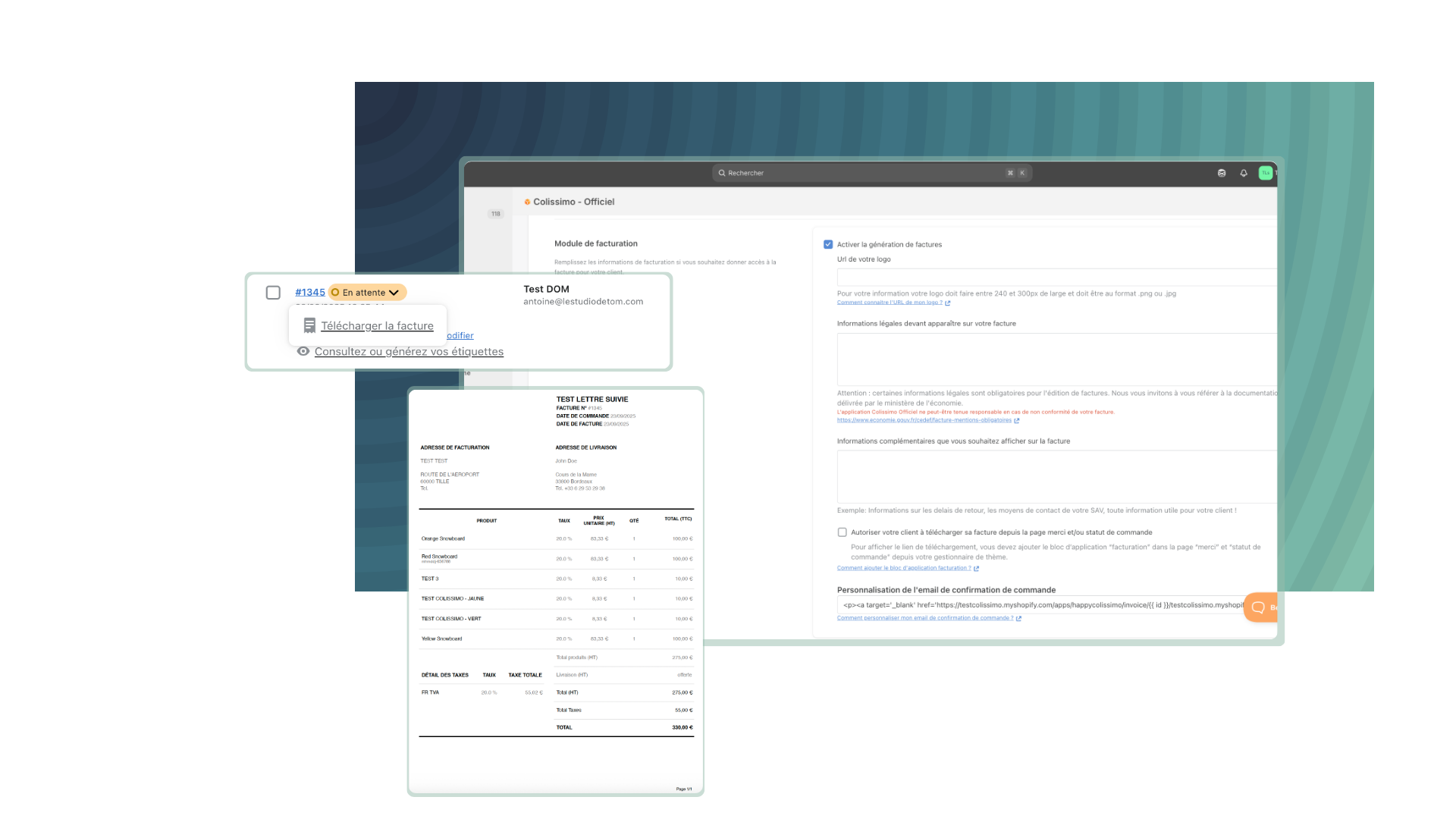The height and width of the screenshot is (819, 1456).
Task: Click Télécharger la facture menu entry
Action: pyautogui.click(x=377, y=325)
